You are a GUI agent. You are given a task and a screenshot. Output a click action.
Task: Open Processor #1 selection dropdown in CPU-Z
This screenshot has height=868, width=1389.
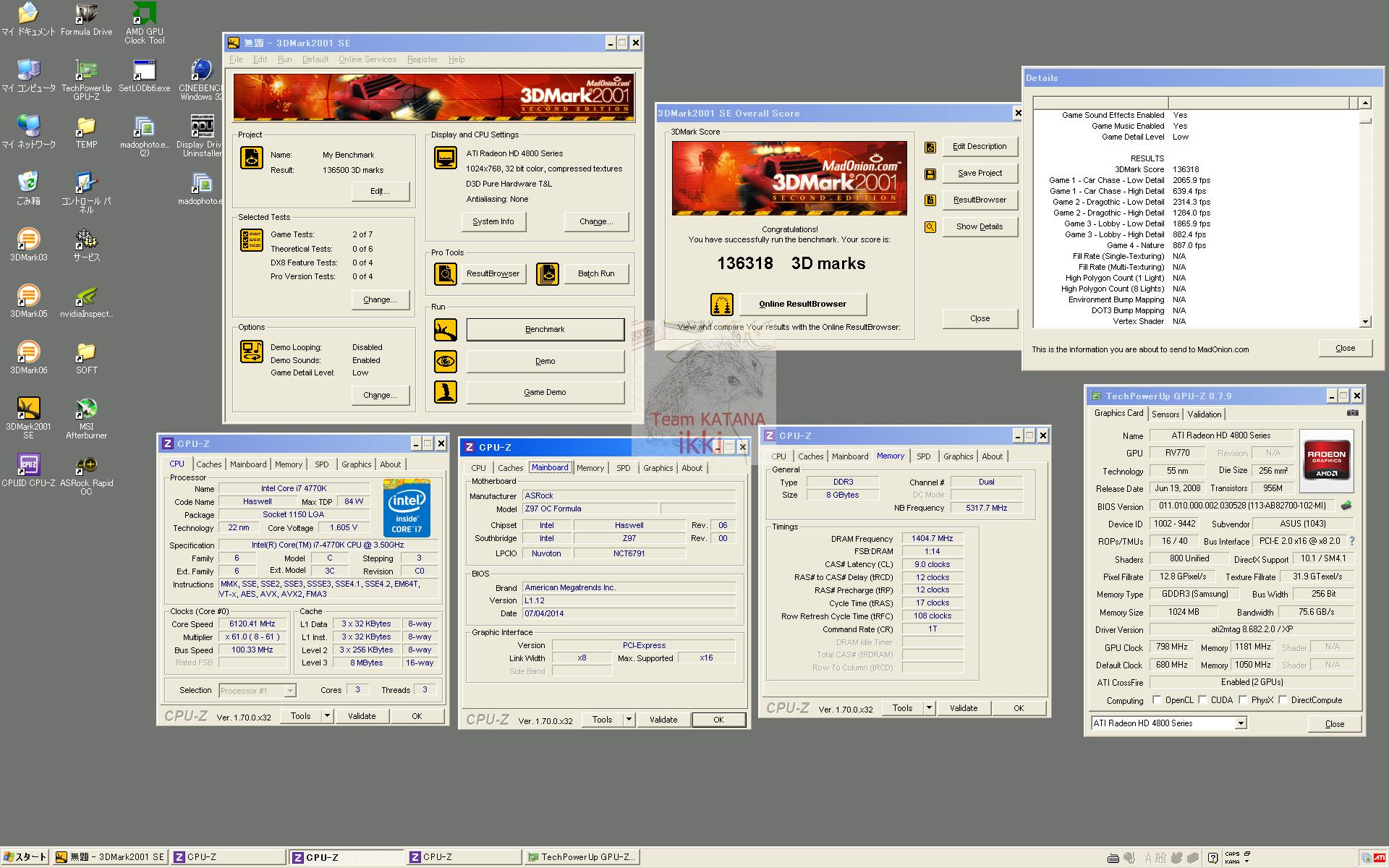click(289, 691)
